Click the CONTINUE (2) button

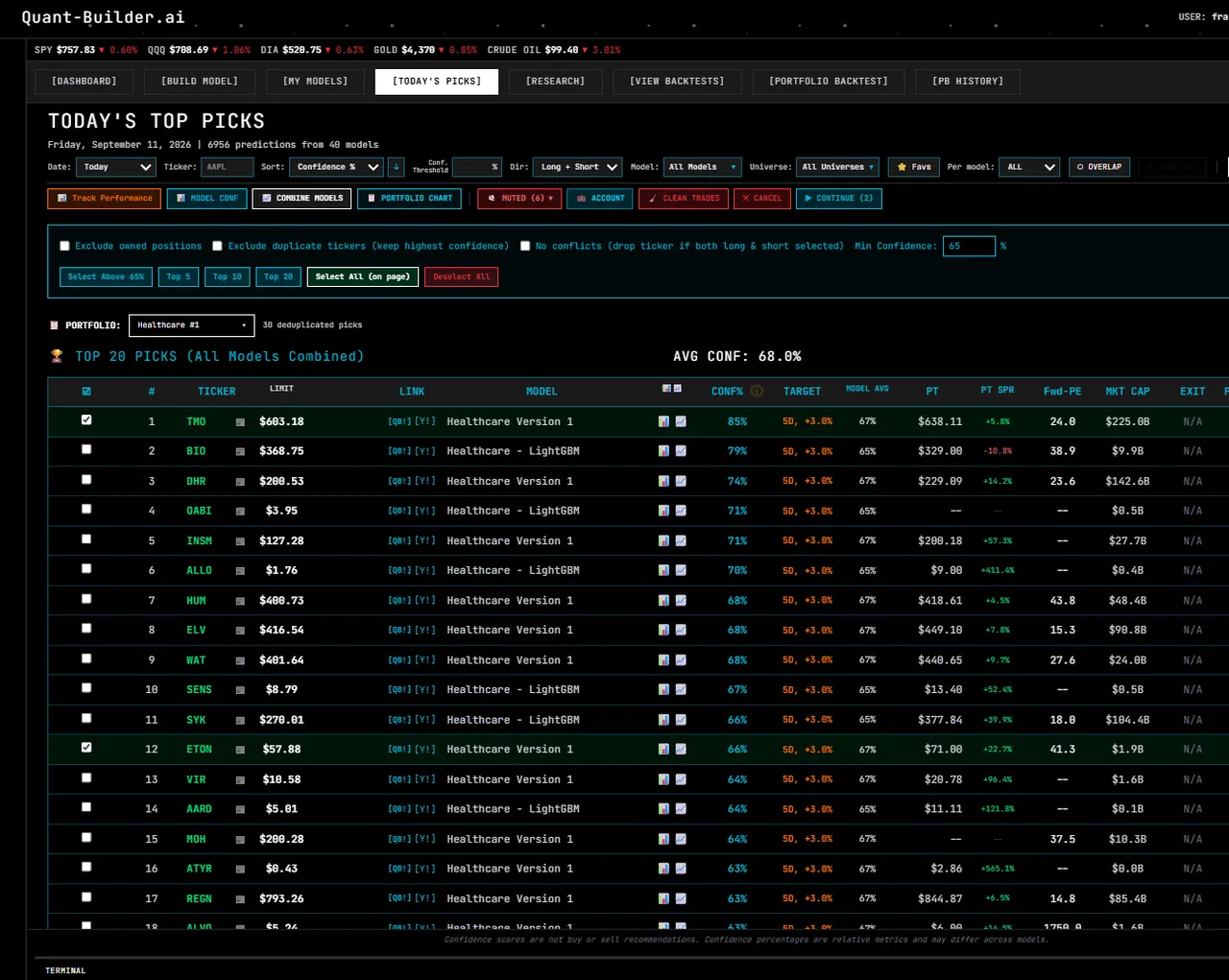(838, 199)
